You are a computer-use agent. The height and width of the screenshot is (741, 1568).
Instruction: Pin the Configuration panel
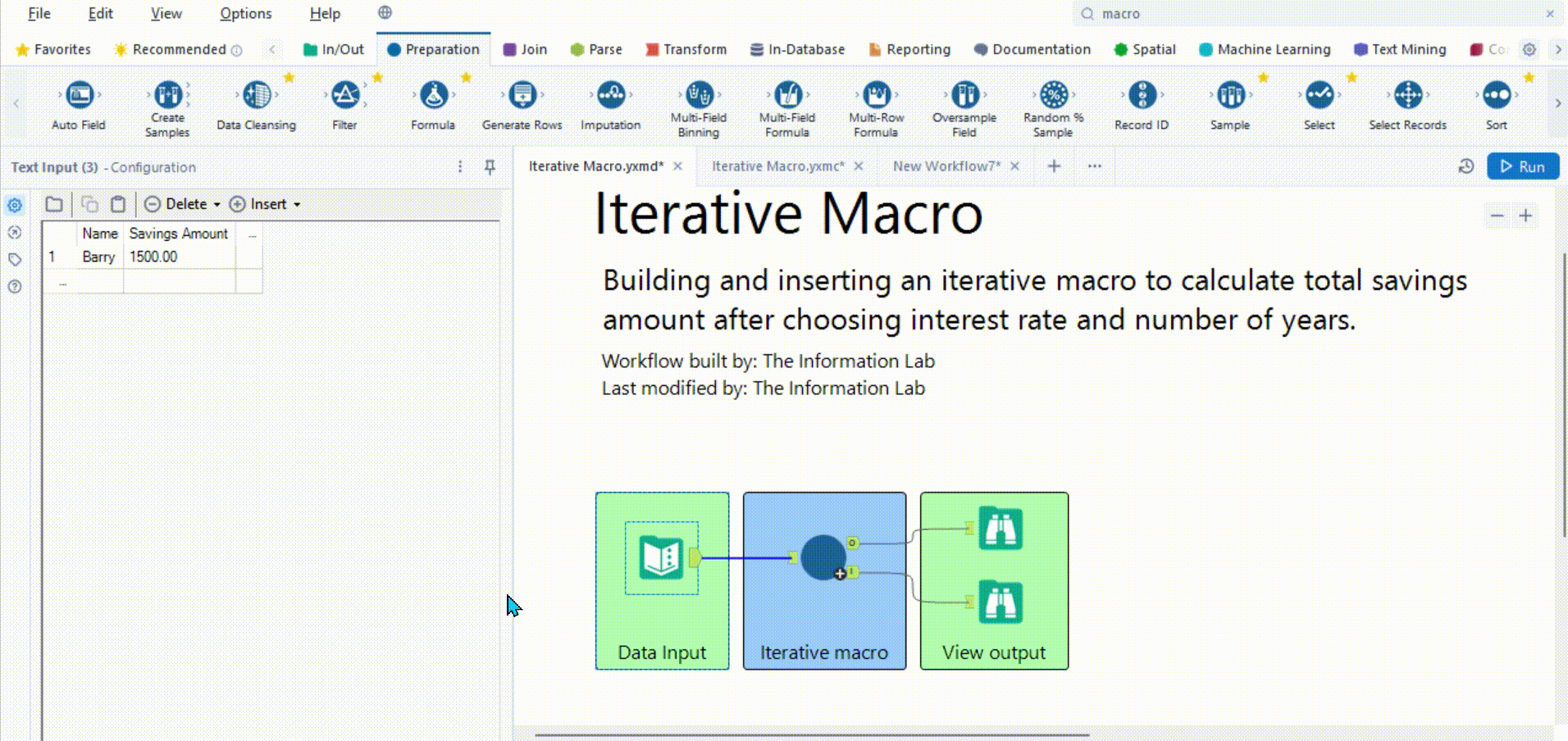[490, 167]
